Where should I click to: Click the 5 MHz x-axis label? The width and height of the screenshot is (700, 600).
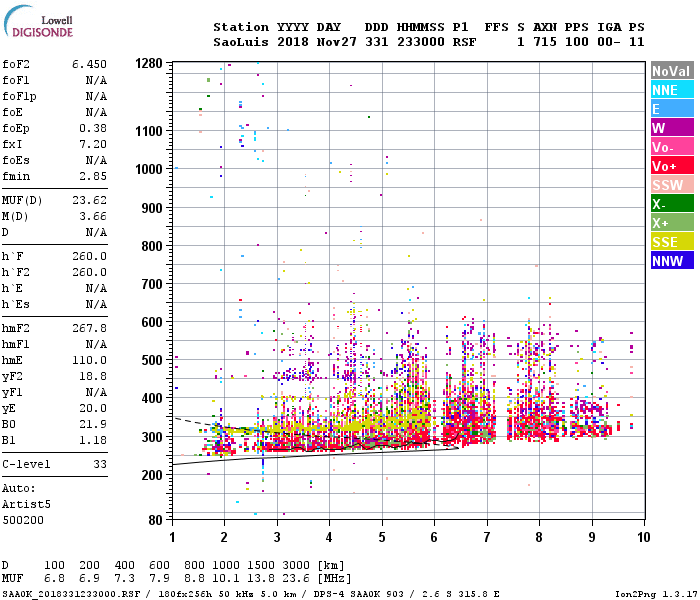(382, 537)
